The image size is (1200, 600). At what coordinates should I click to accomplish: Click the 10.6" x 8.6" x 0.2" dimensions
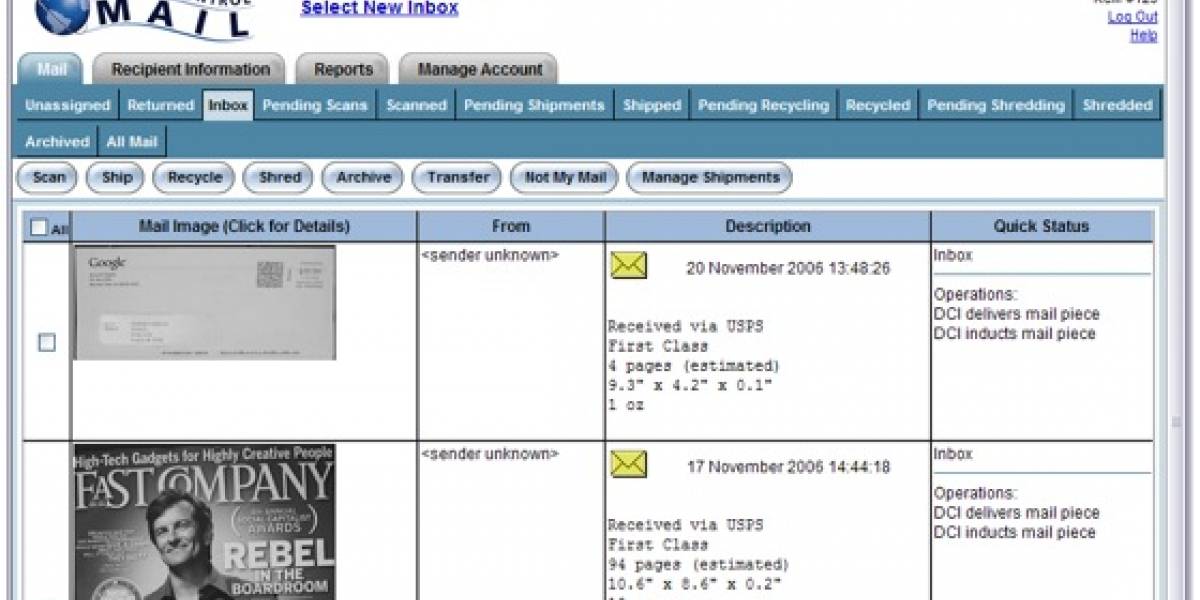(x=694, y=584)
